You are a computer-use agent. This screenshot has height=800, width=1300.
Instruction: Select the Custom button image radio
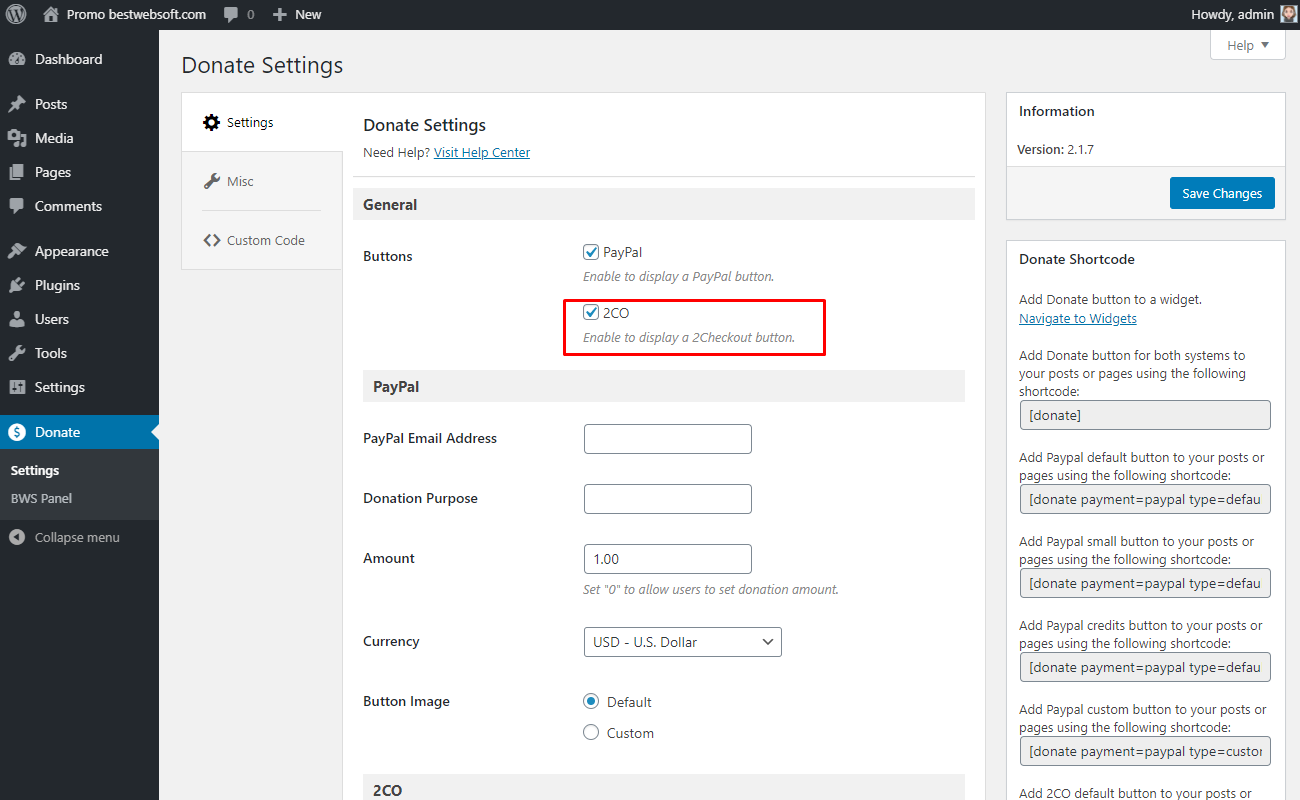591,733
